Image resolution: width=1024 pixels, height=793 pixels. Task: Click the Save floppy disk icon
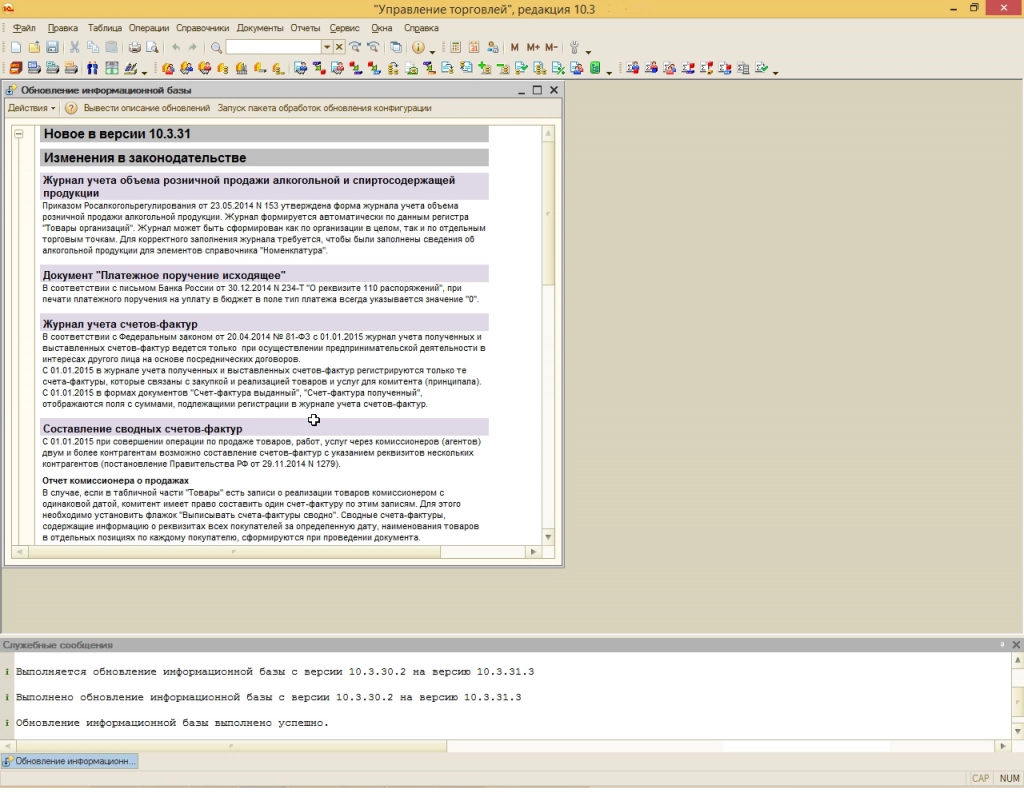(52, 47)
